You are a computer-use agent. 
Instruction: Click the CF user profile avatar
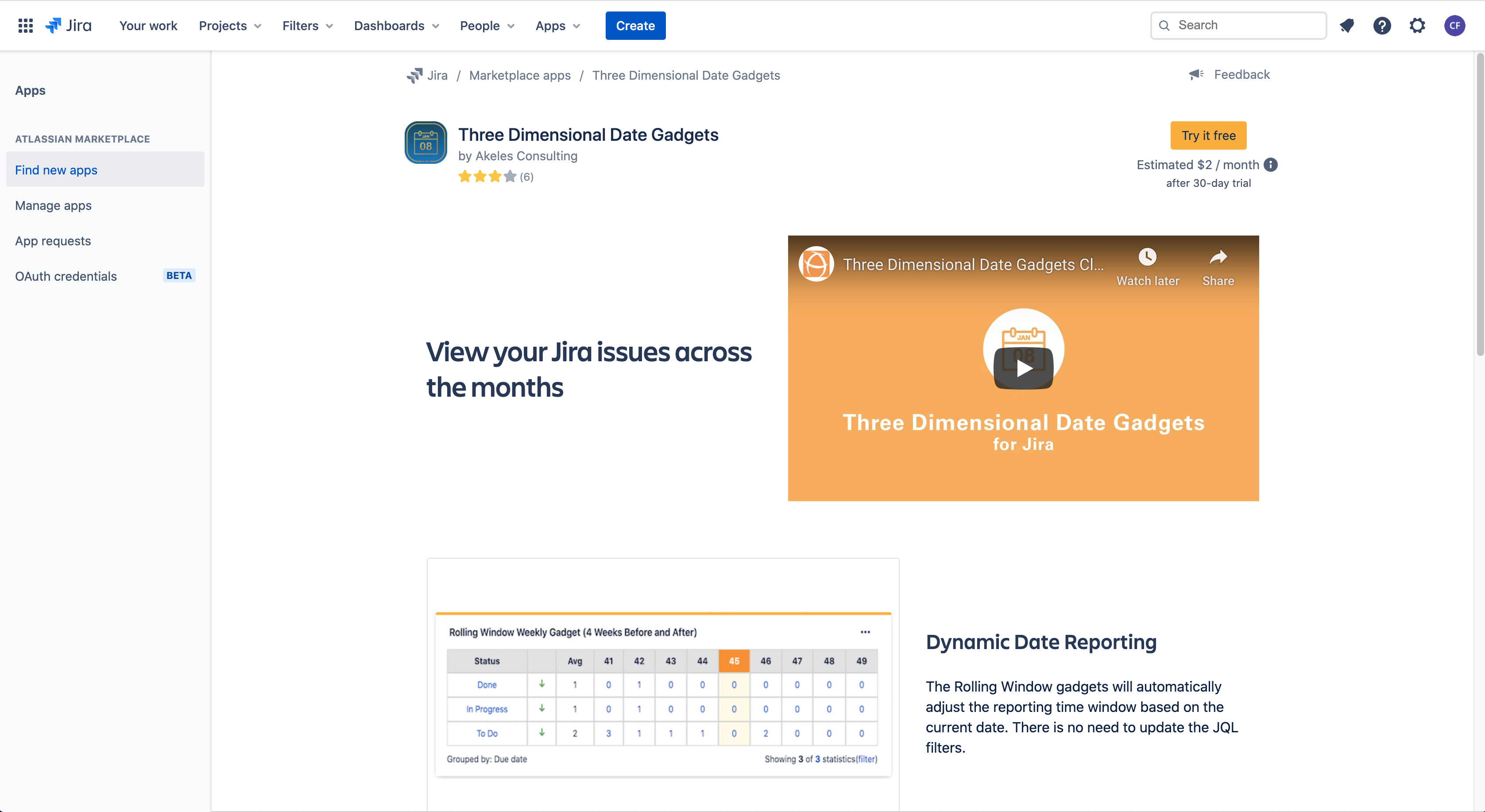1454,25
